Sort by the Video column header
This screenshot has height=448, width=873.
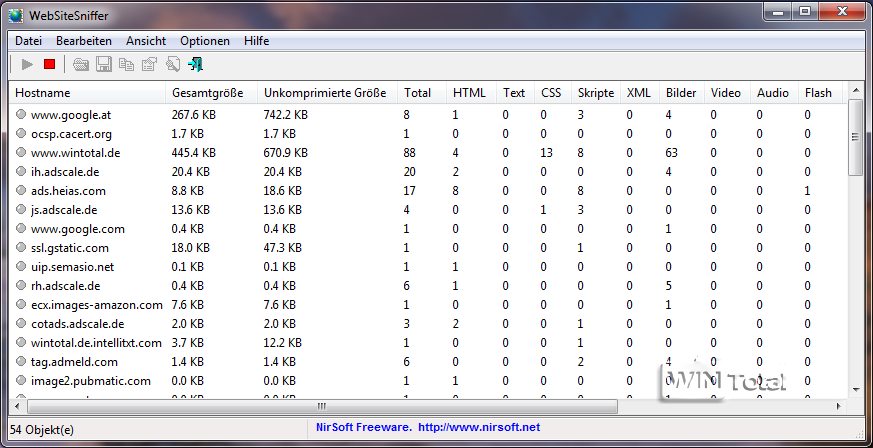[727, 93]
